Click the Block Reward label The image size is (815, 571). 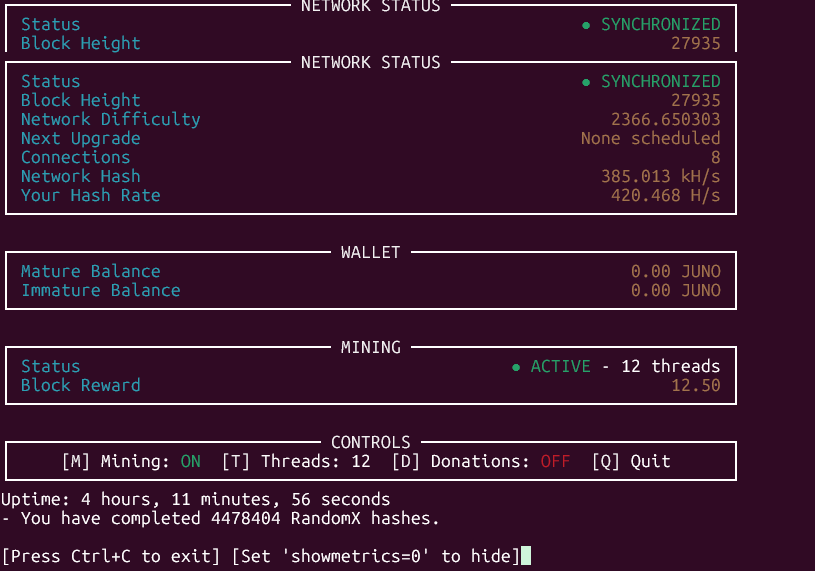click(81, 386)
